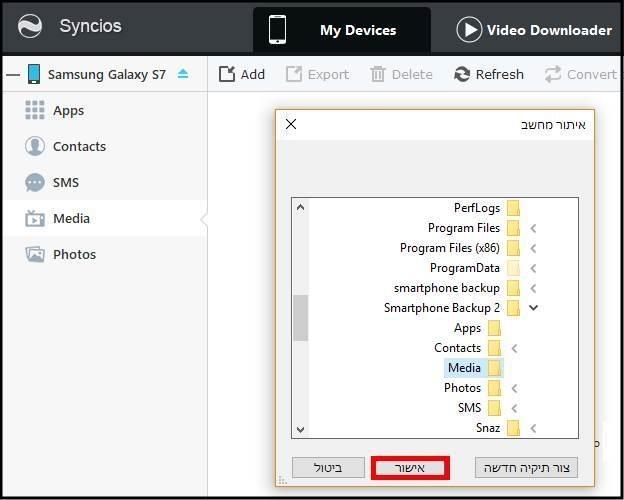Select Contacts subfolder in dialog tree
Viewport: 624px width, 500px height.
click(x=458, y=348)
